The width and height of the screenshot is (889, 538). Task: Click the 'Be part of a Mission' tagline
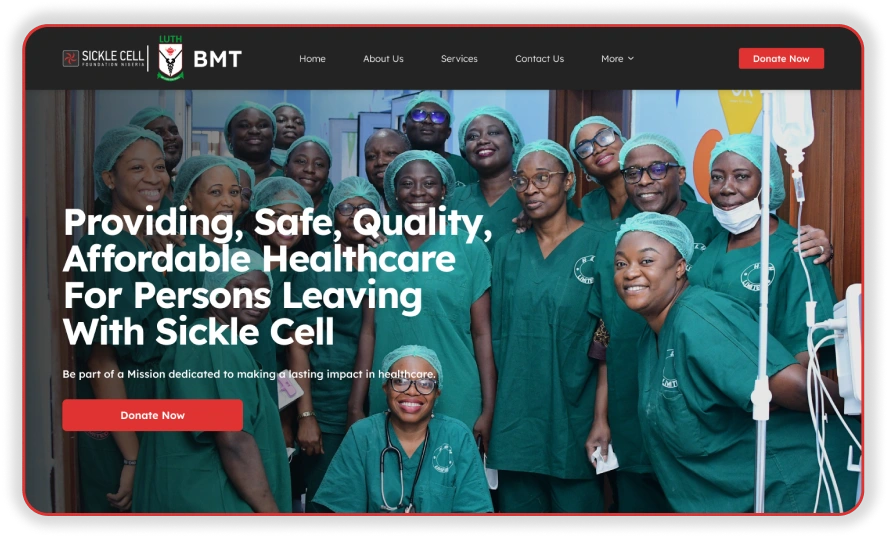click(x=249, y=374)
